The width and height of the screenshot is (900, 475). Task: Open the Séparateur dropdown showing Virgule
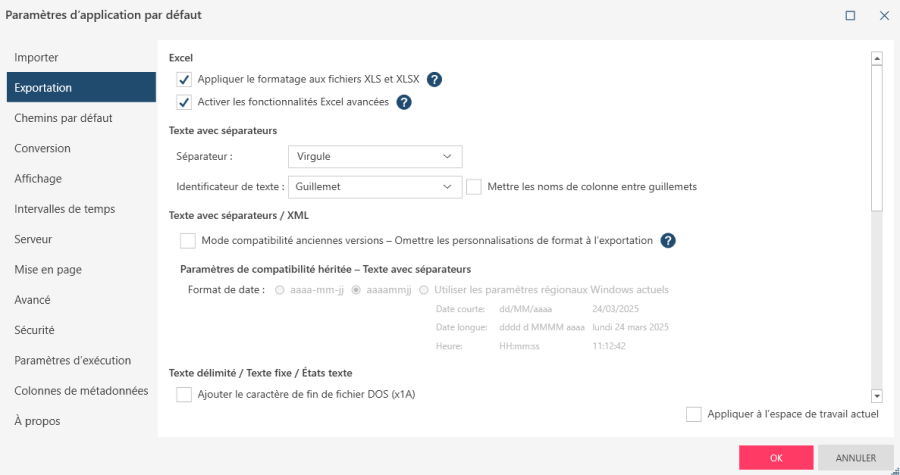374,156
